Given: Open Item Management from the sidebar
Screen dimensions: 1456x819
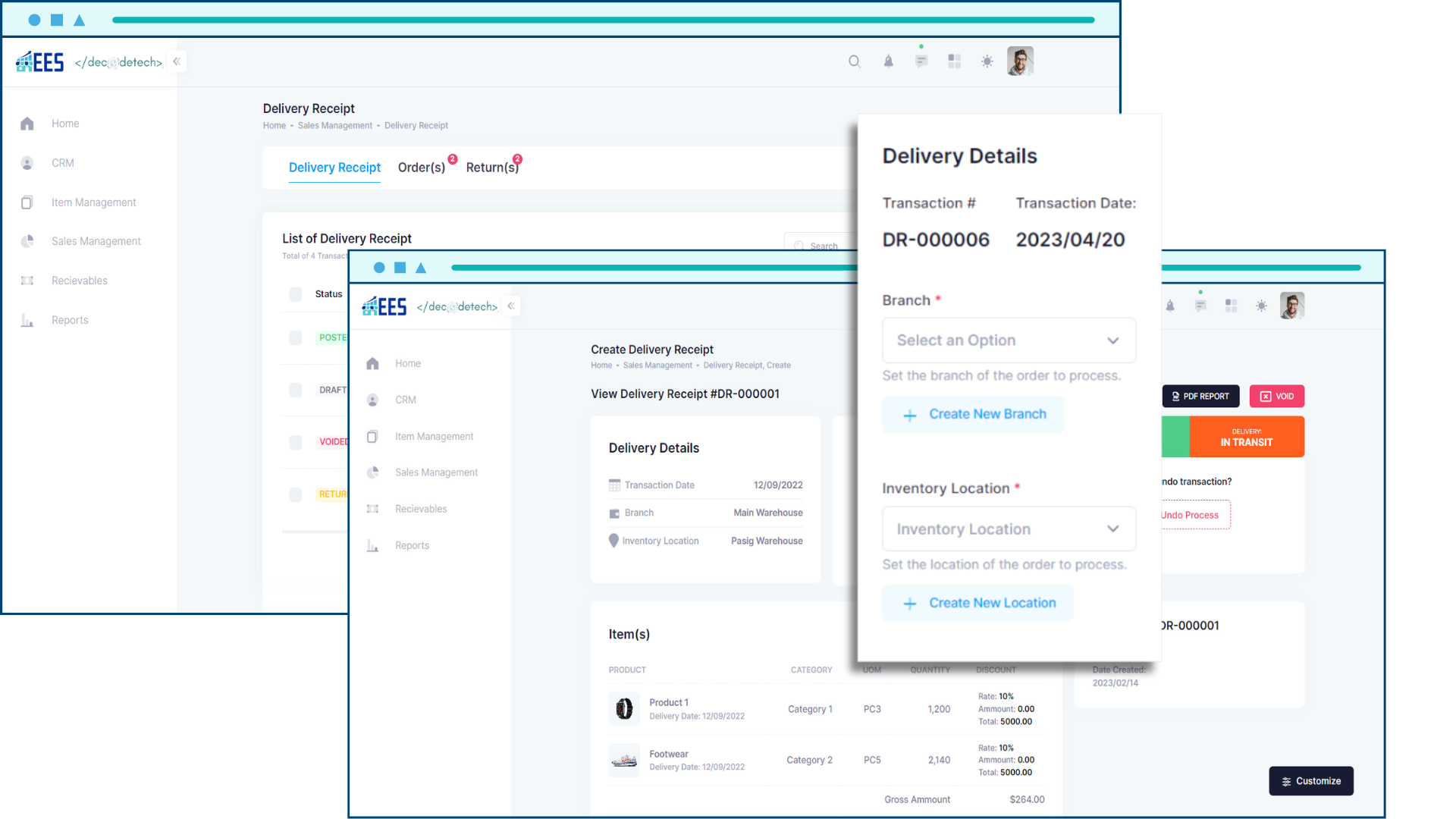Looking at the screenshot, I should click(93, 202).
